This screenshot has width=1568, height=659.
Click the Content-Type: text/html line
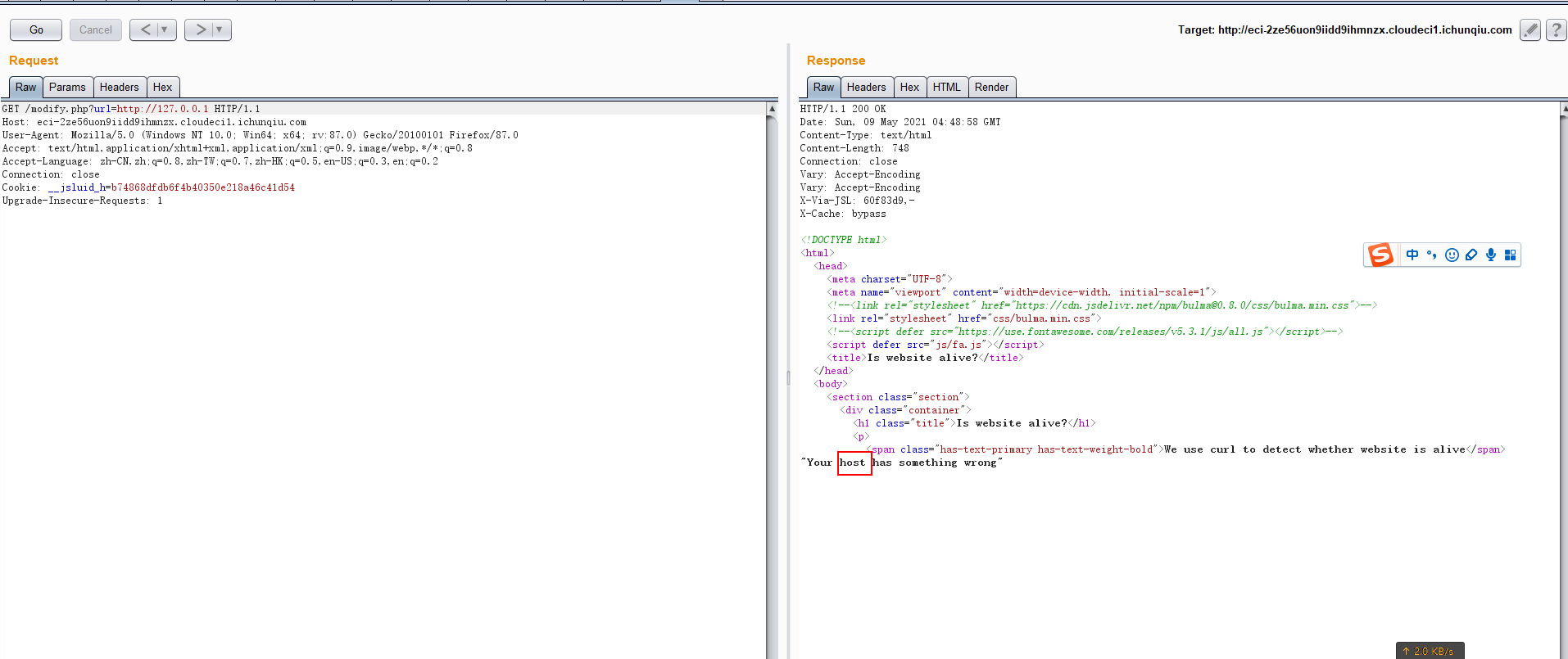pyautogui.click(x=866, y=135)
